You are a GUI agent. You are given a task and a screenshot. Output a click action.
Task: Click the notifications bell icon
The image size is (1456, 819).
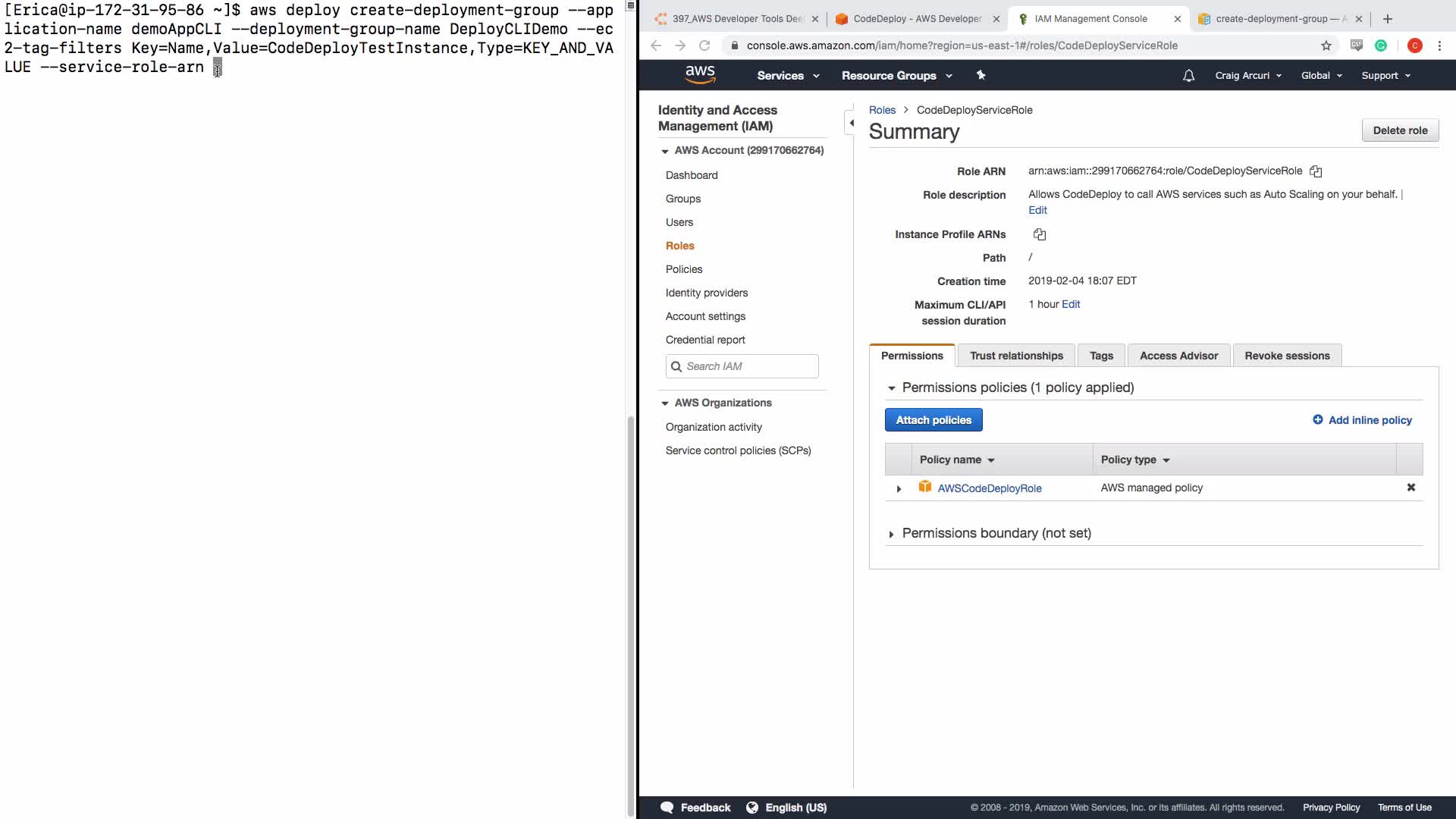(1188, 76)
